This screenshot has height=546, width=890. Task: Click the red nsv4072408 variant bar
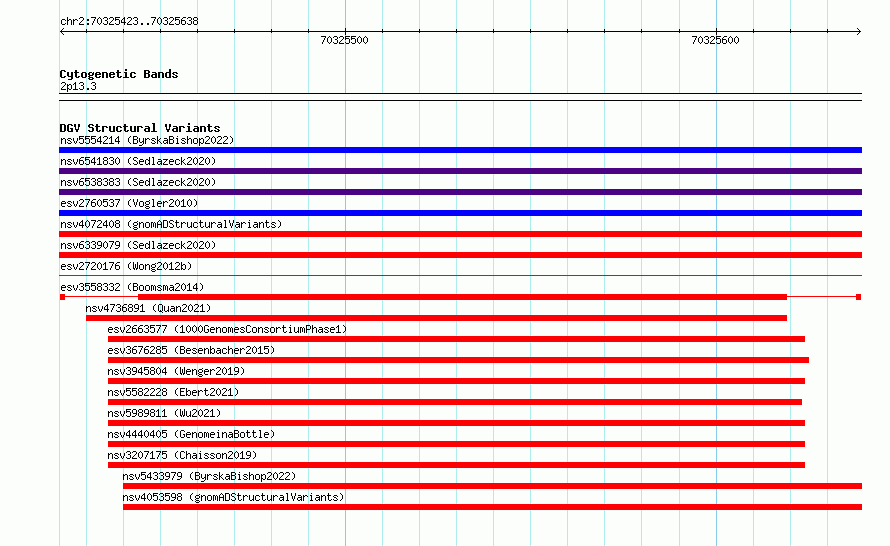coord(460,234)
